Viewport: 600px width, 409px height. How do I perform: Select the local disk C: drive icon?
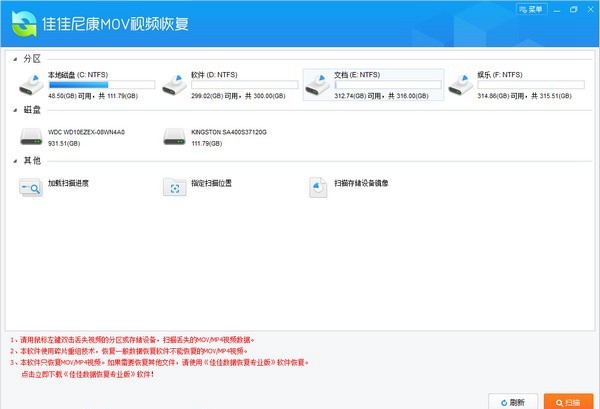tap(31, 85)
